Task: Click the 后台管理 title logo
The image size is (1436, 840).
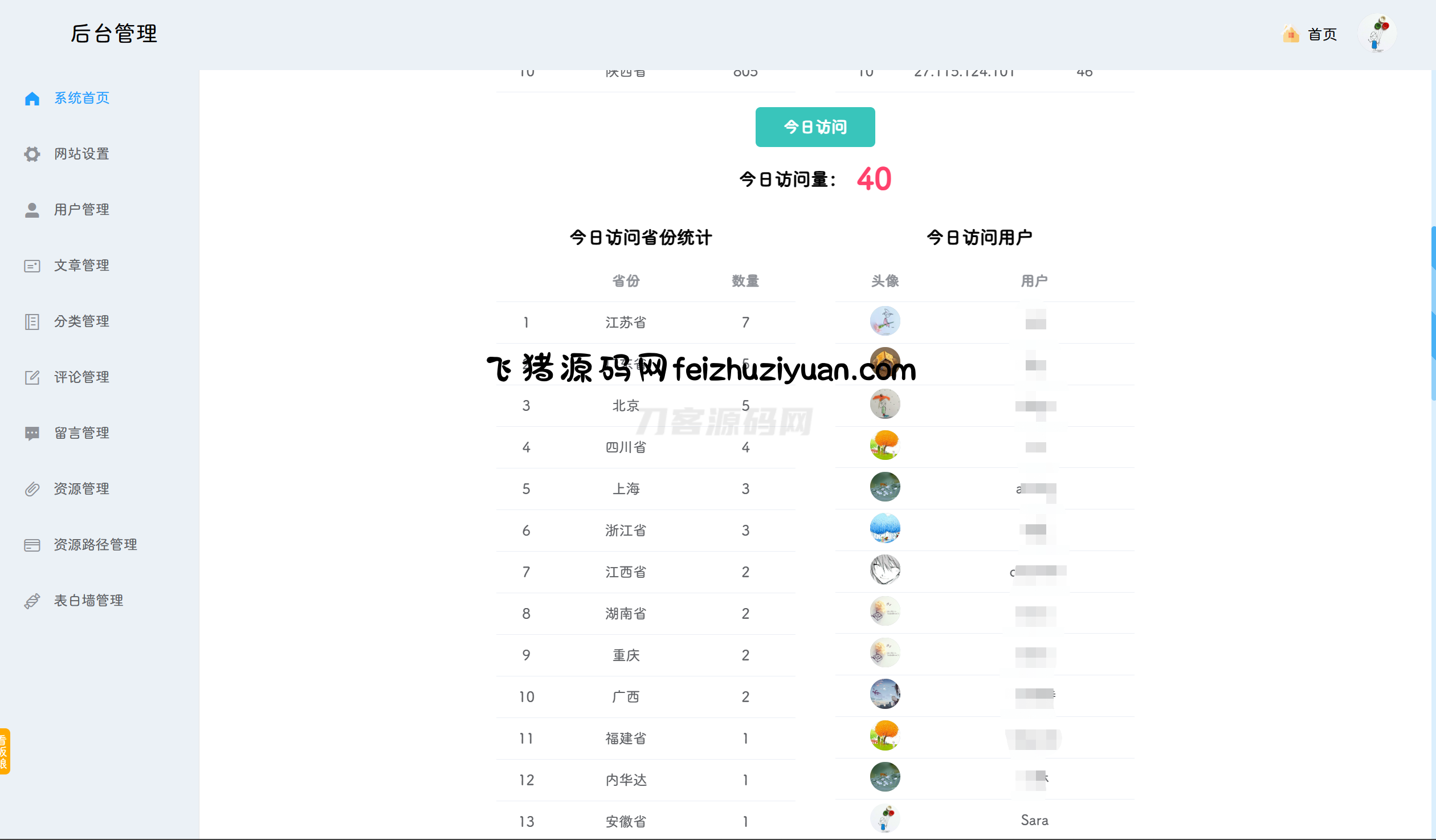Action: click(114, 34)
